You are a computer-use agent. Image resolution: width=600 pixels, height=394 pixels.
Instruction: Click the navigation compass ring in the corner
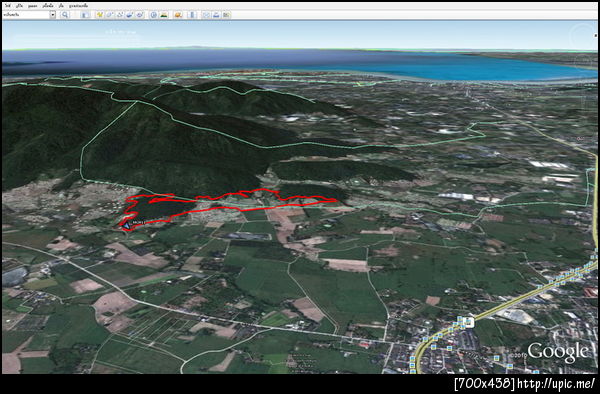(582, 37)
